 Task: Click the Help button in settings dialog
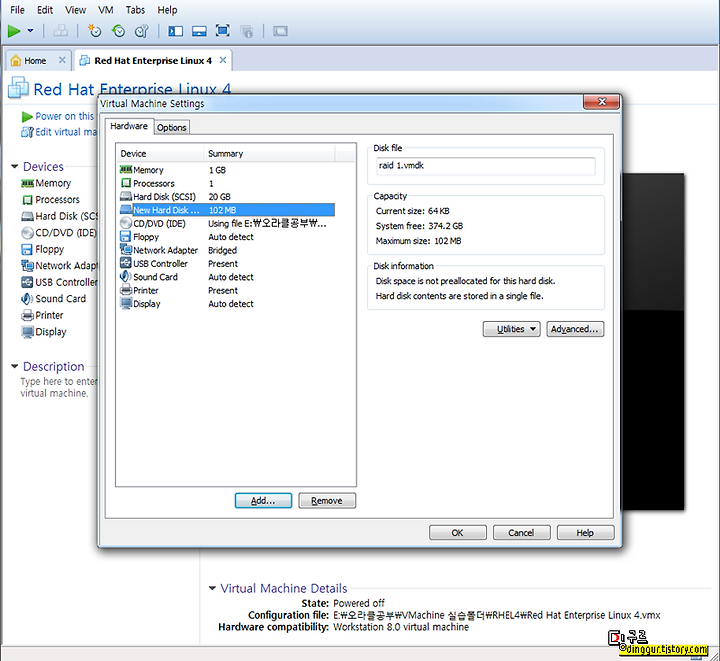click(x=585, y=533)
